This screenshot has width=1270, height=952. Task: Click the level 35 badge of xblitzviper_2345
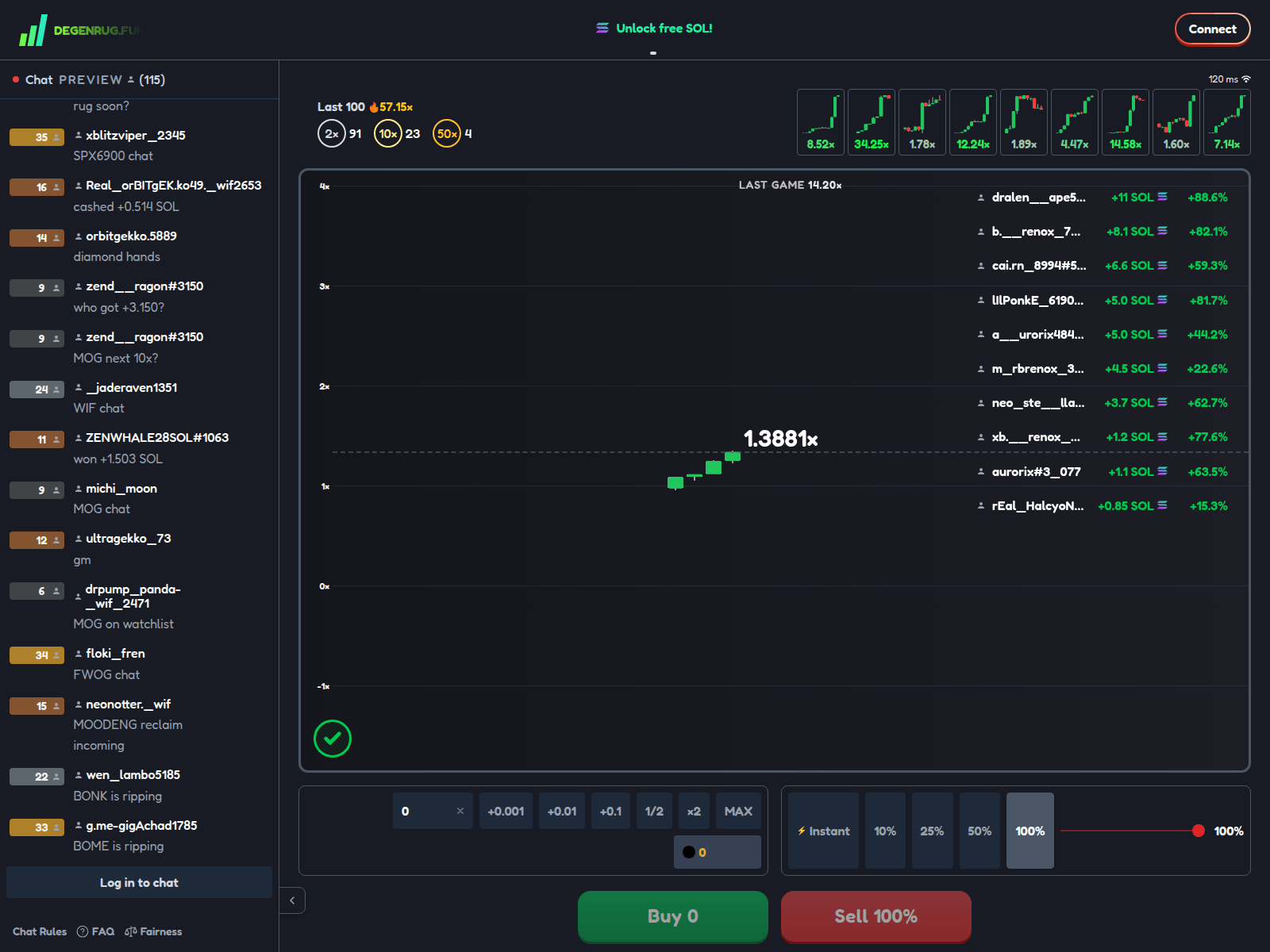tap(37, 137)
